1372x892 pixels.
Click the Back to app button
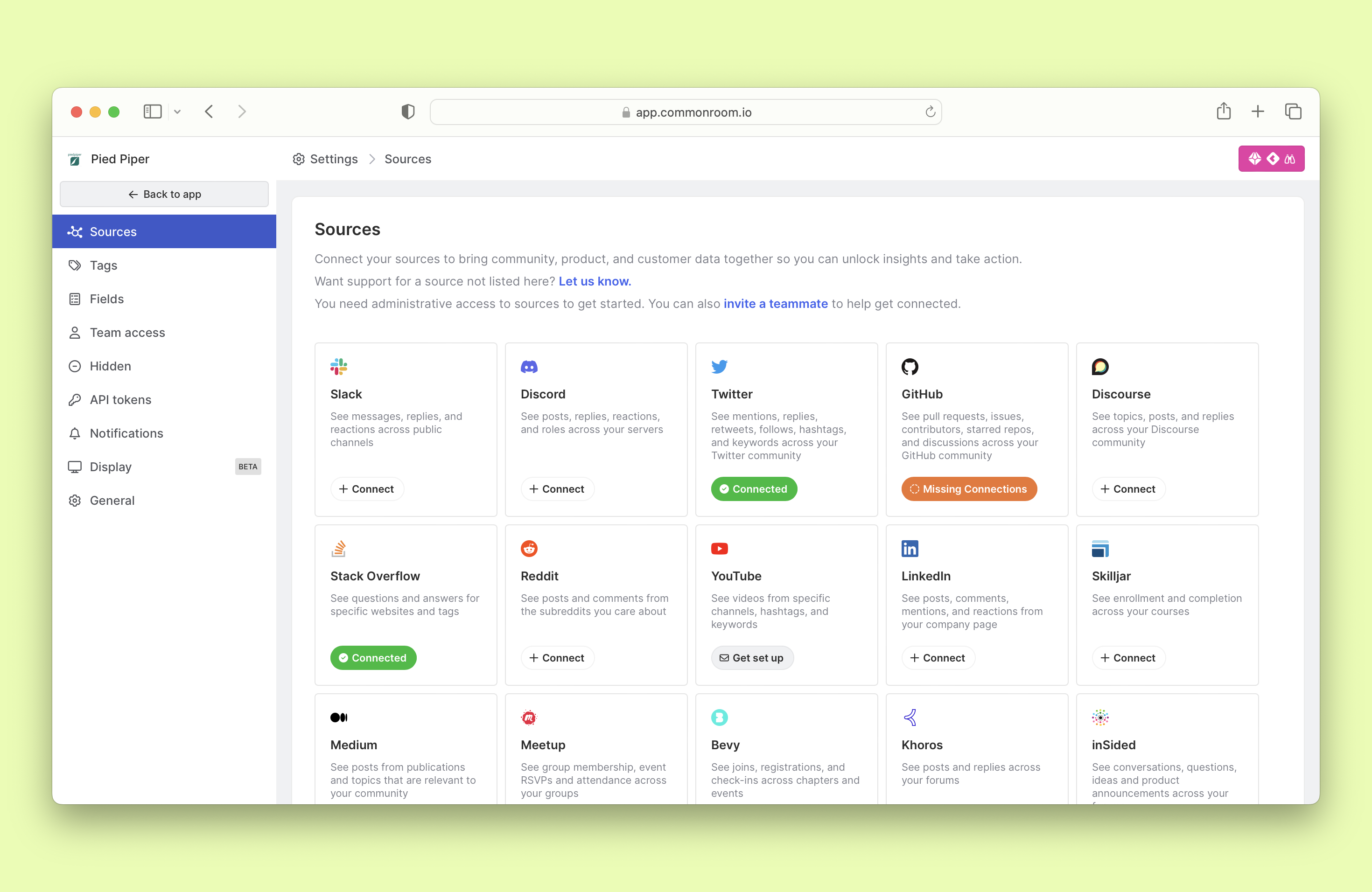click(164, 194)
